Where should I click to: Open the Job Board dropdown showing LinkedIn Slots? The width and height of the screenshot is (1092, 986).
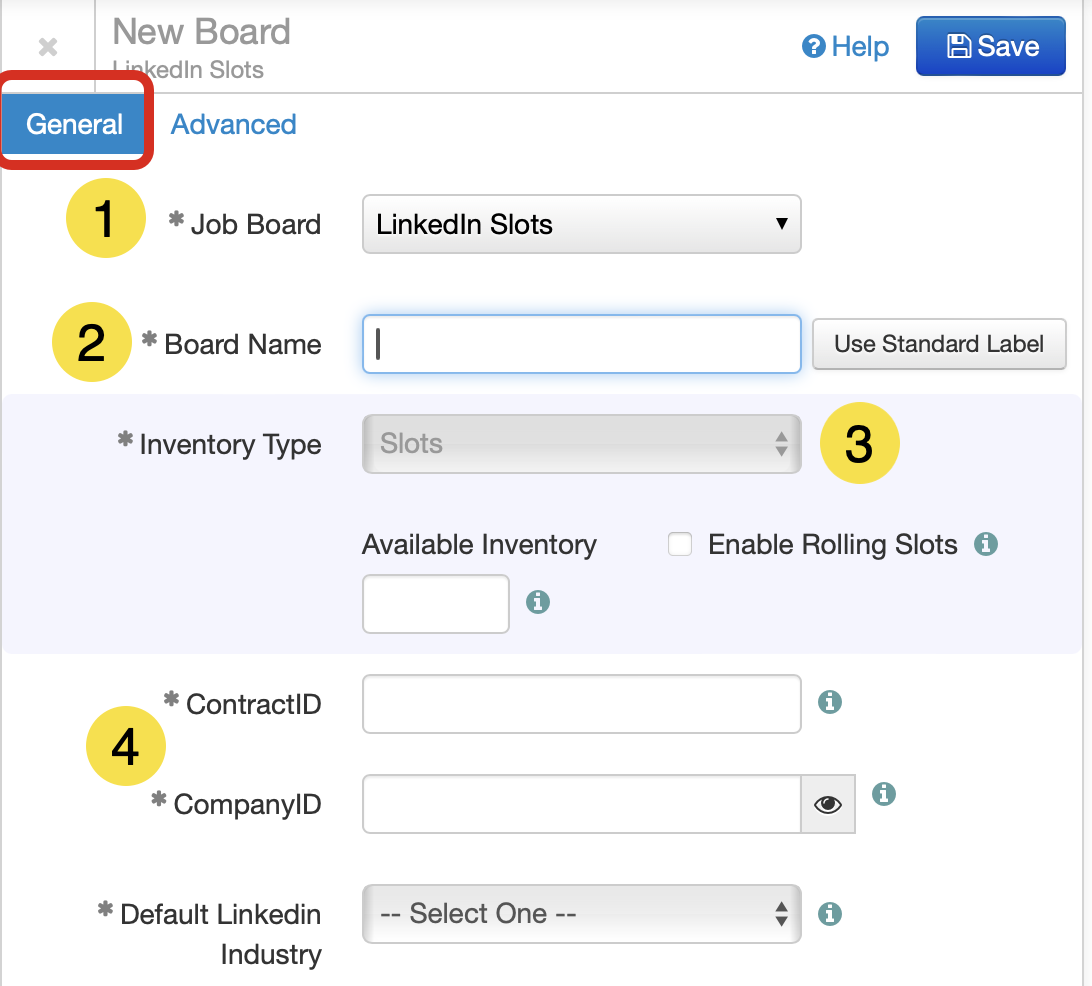pos(582,224)
